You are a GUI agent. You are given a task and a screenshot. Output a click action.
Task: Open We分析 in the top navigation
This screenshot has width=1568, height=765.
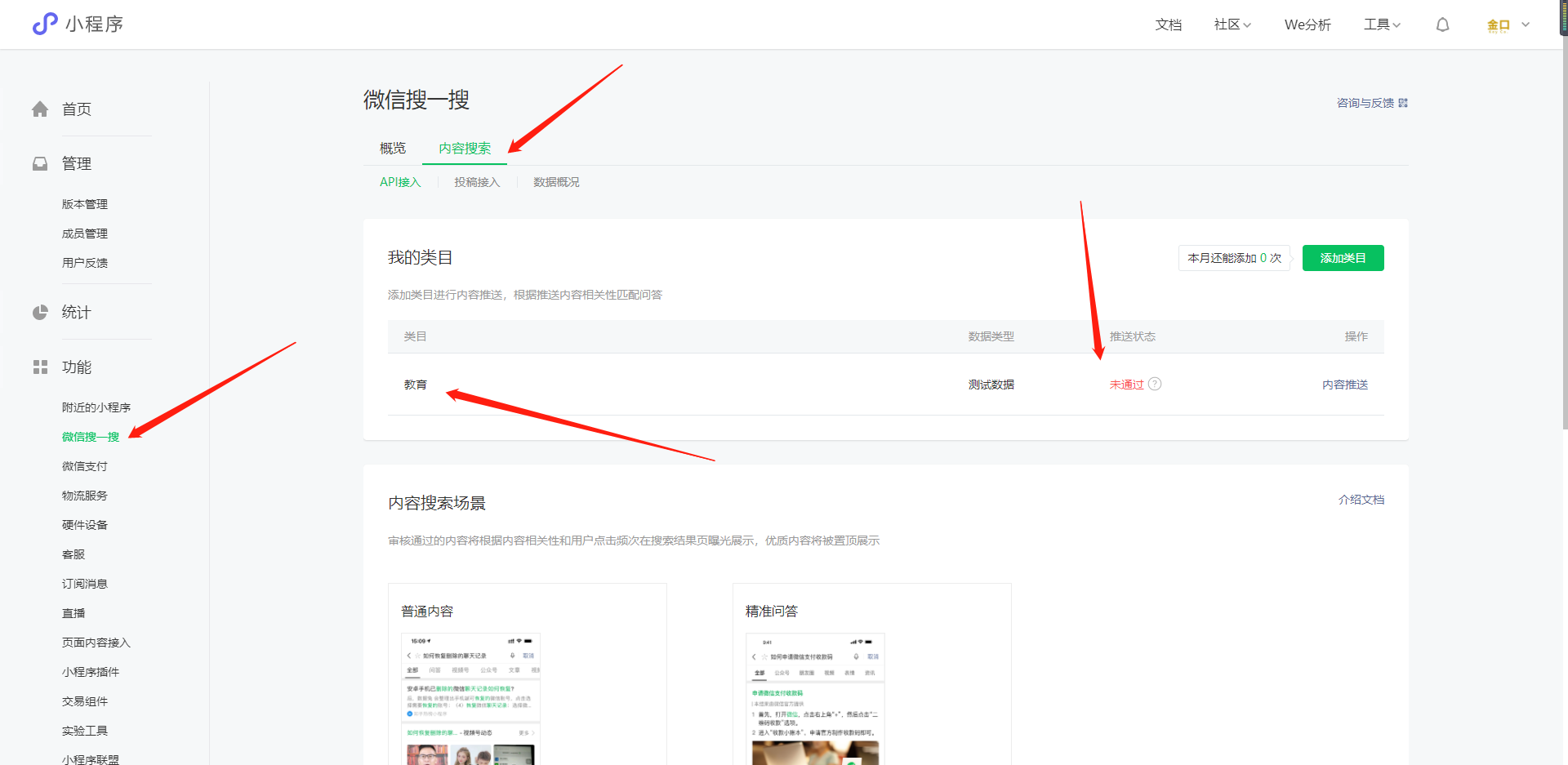1307,24
